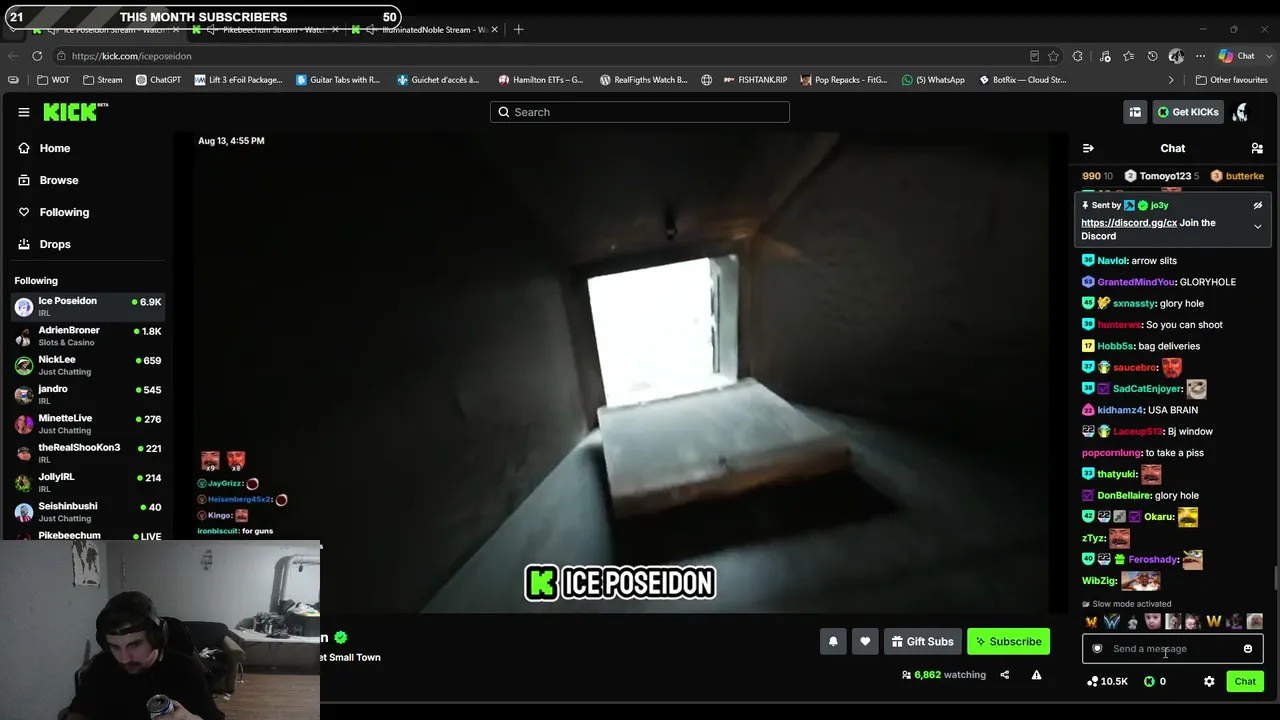Collapse the chat panel arrow icon
1280x720 pixels.
pos(1088,148)
